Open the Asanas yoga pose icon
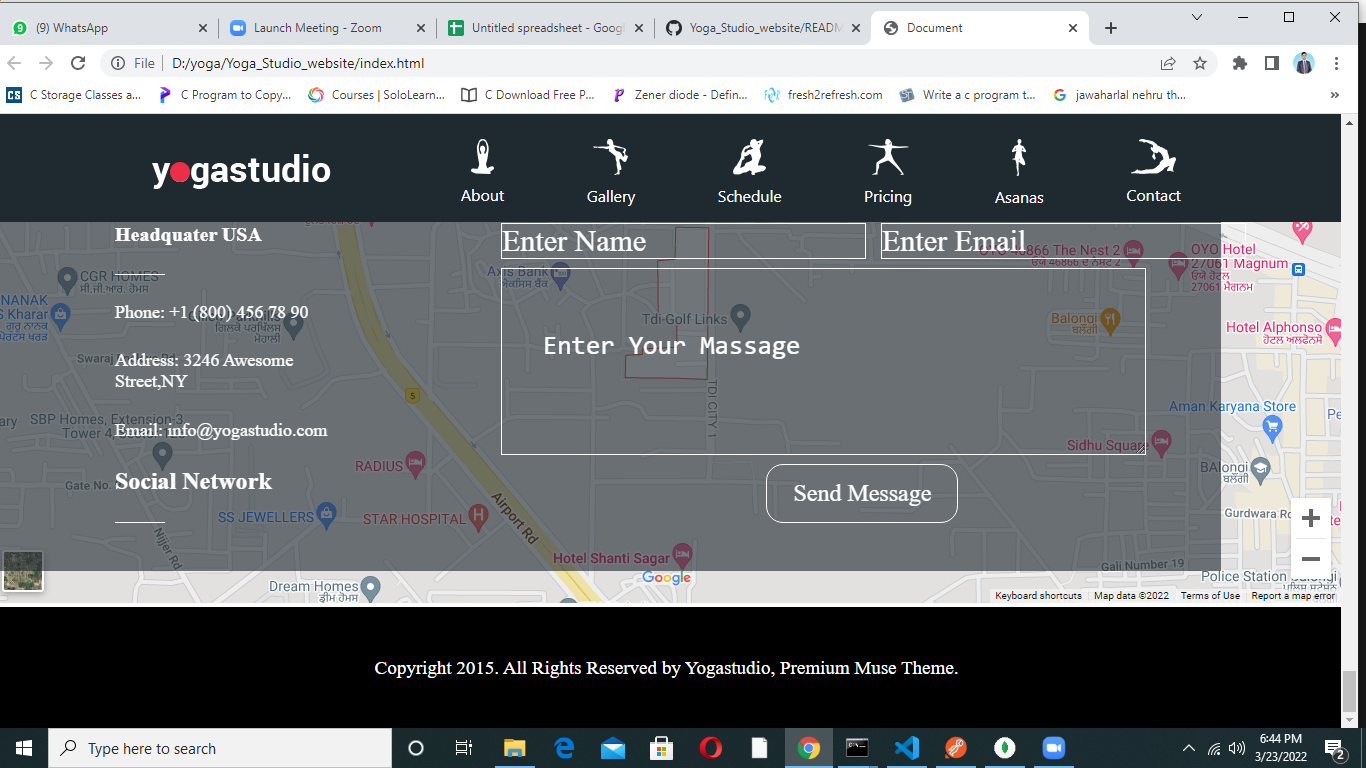The height and width of the screenshot is (768, 1366). (1019, 159)
